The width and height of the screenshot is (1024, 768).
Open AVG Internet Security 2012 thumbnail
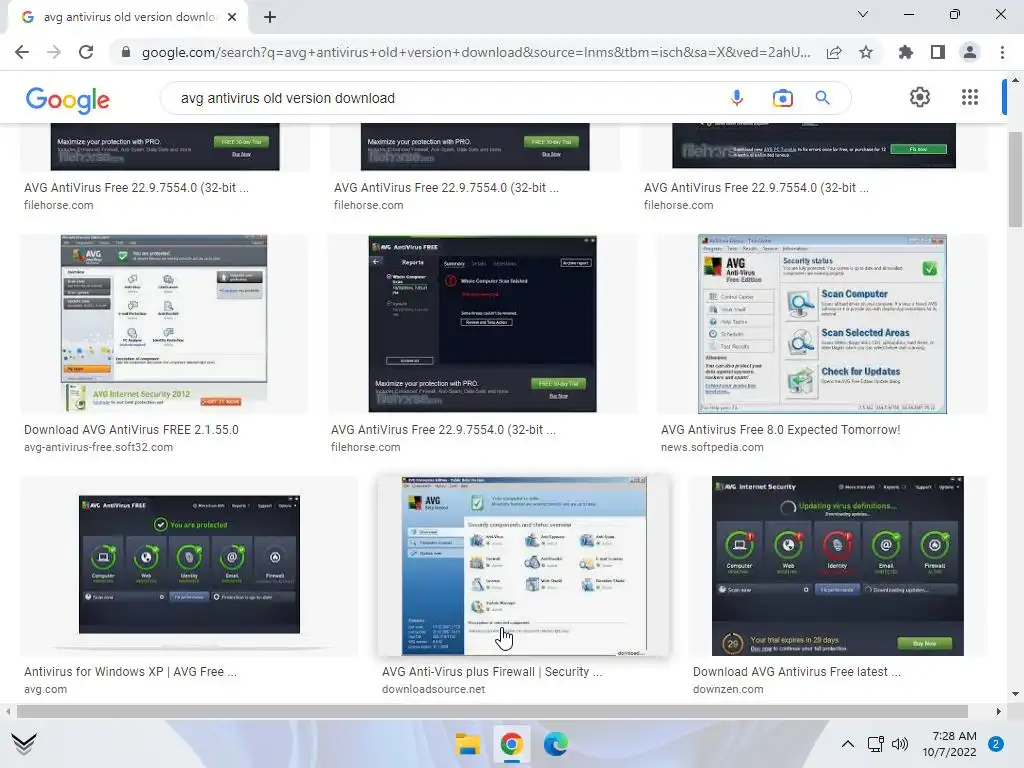pos(164,323)
